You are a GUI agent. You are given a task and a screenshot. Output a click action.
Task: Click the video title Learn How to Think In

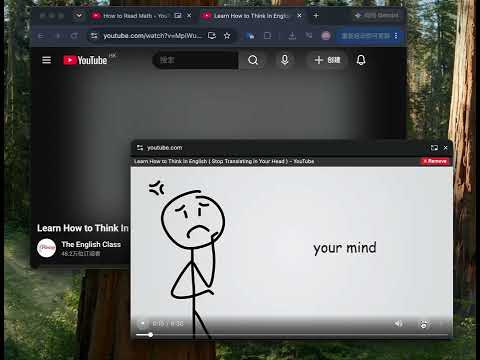83,228
